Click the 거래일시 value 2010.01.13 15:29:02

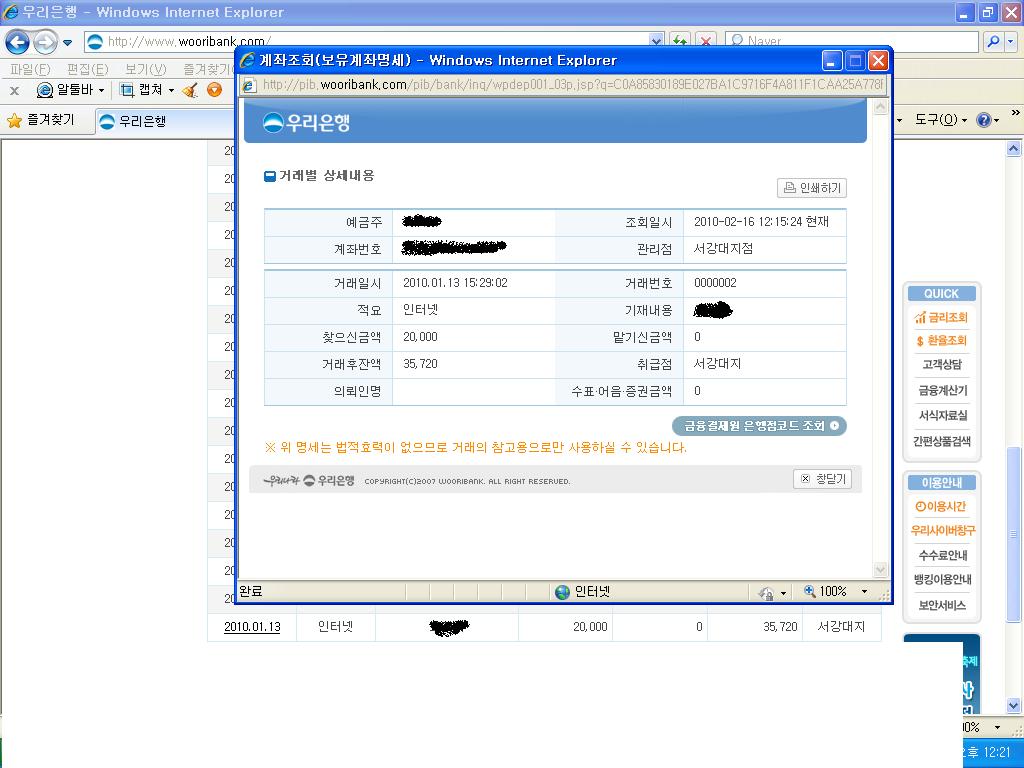click(x=455, y=283)
